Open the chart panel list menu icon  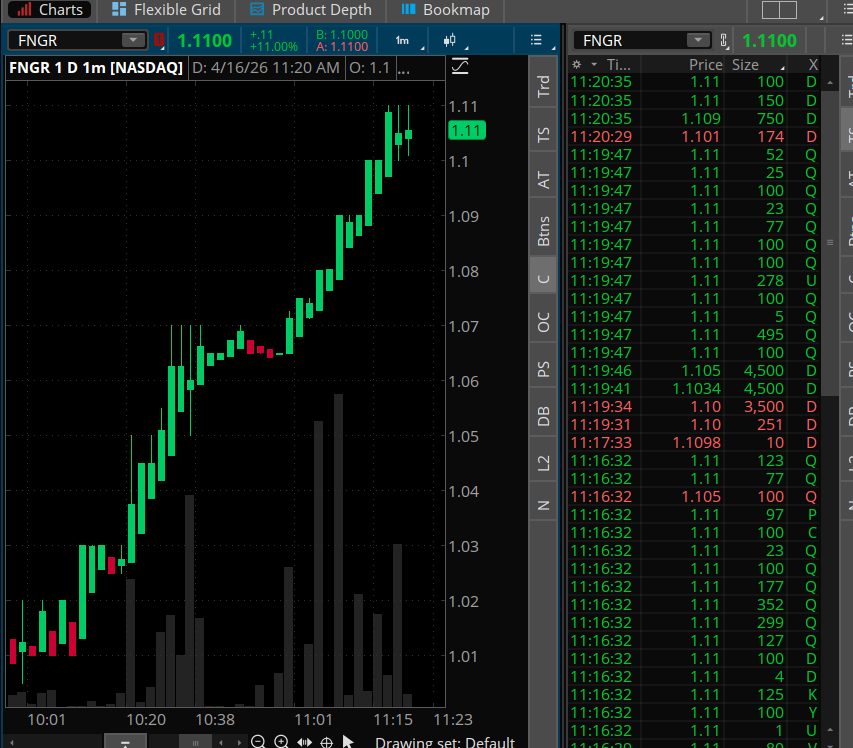click(x=536, y=40)
